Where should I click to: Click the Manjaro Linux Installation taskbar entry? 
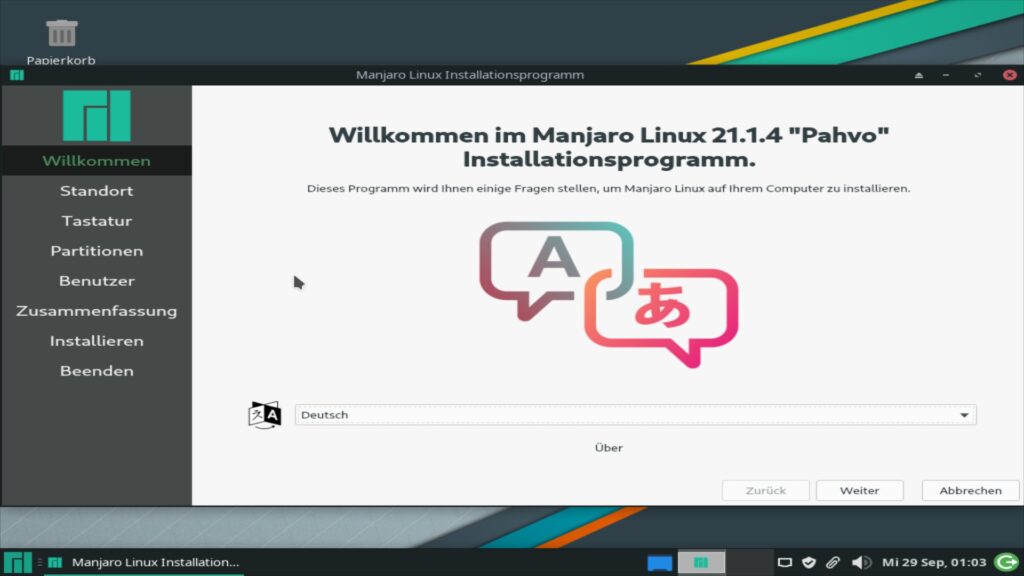point(145,562)
